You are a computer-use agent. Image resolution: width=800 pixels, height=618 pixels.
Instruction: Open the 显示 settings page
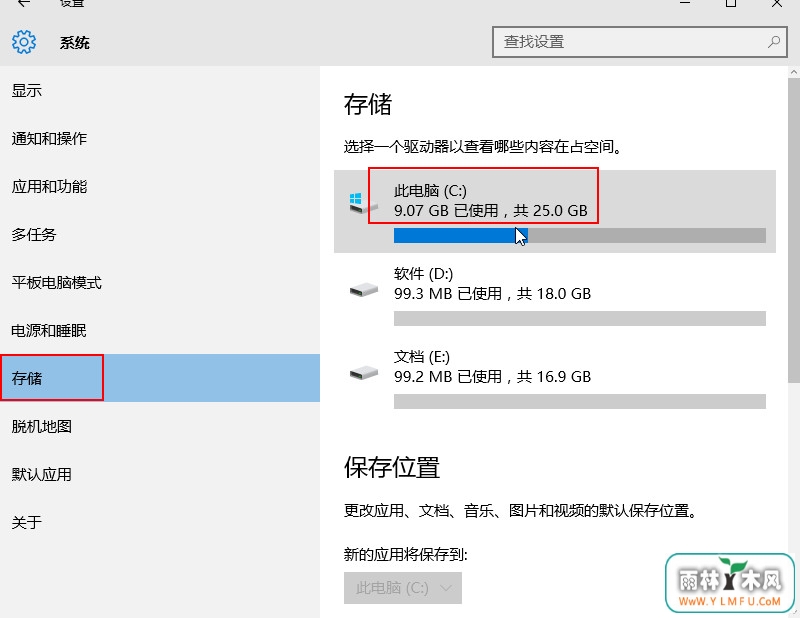click(x=160, y=91)
